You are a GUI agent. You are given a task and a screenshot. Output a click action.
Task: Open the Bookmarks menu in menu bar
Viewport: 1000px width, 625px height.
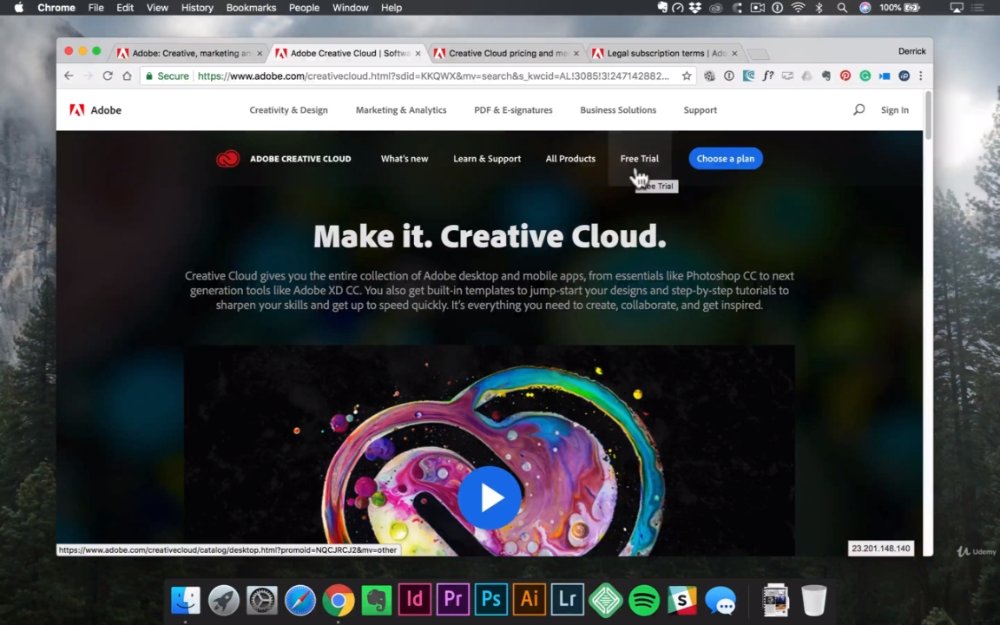pos(251,8)
